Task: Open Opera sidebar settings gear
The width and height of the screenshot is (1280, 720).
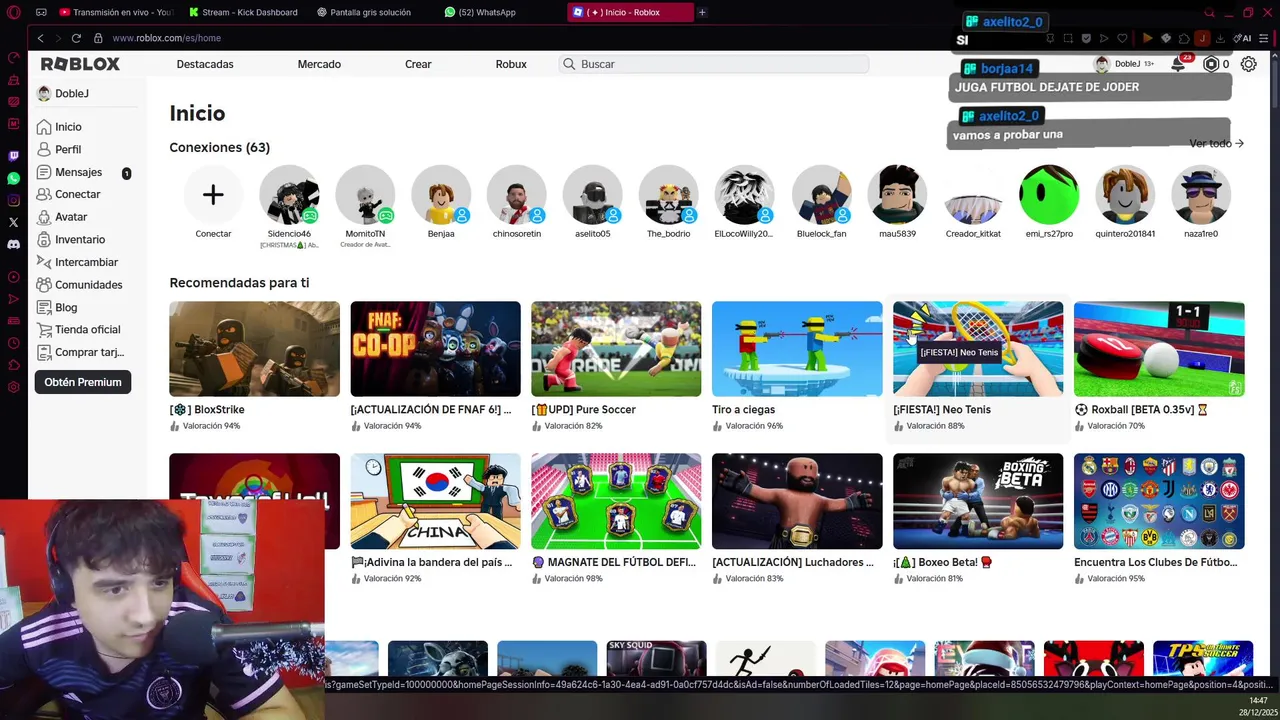Action: (13, 387)
